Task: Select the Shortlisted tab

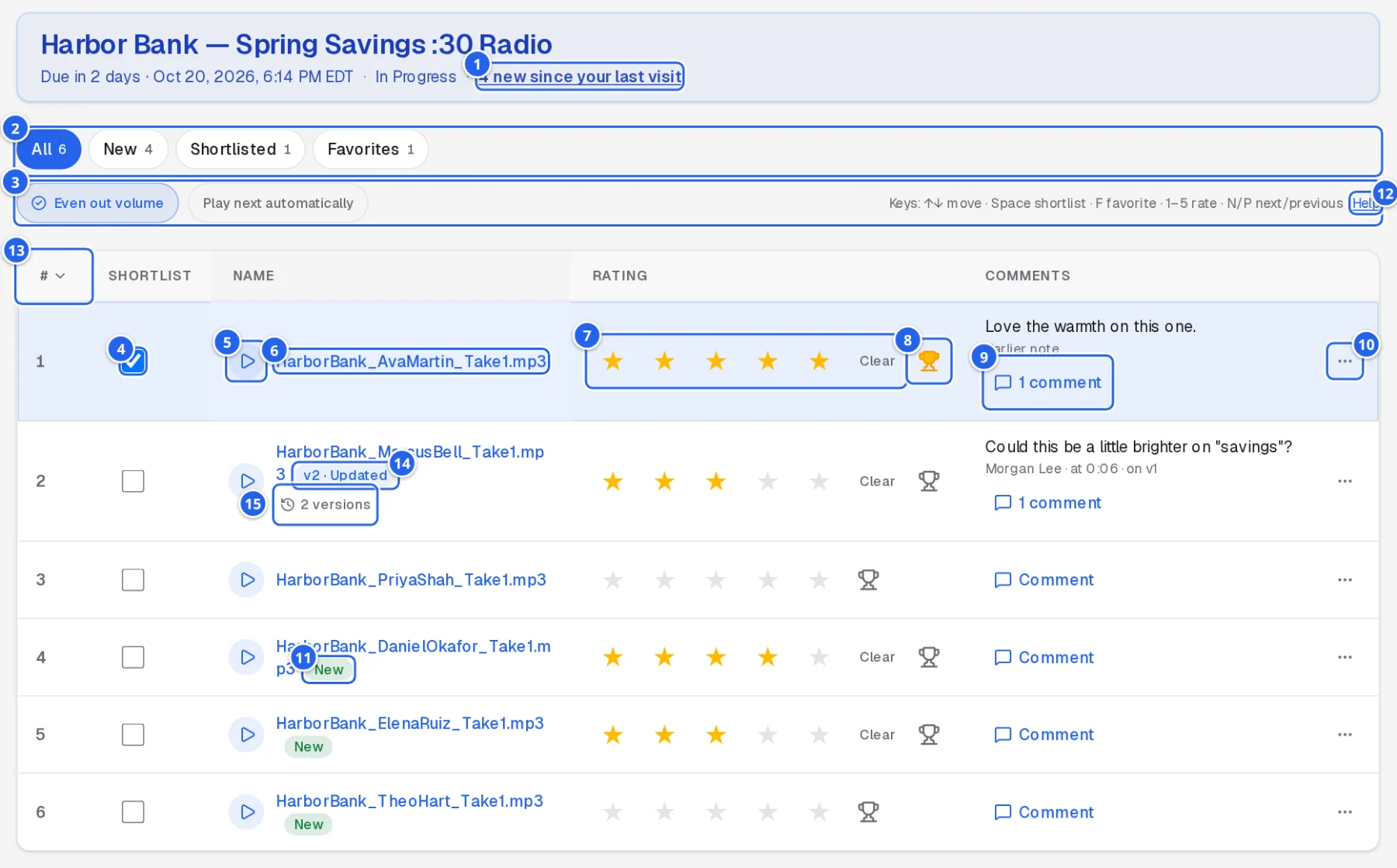Action: pyautogui.click(x=241, y=149)
